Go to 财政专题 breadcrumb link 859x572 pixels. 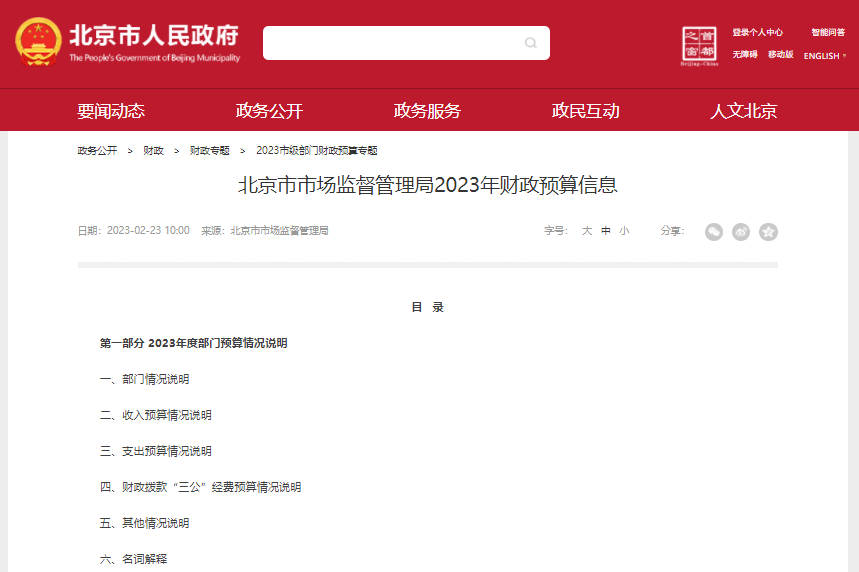210,151
